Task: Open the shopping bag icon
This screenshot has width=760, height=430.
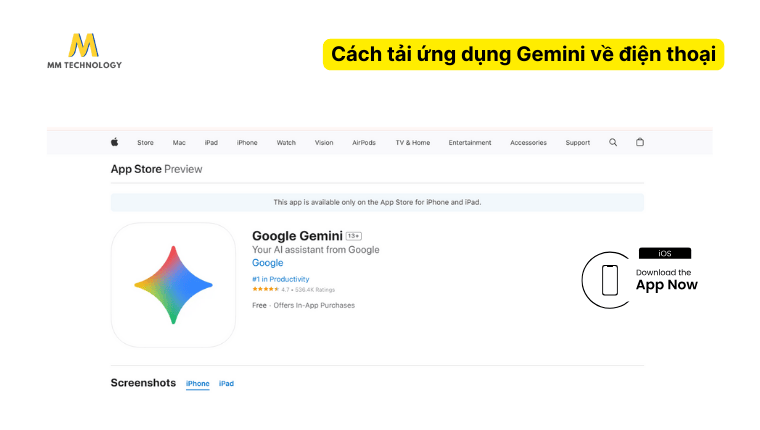Action: tap(640, 142)
